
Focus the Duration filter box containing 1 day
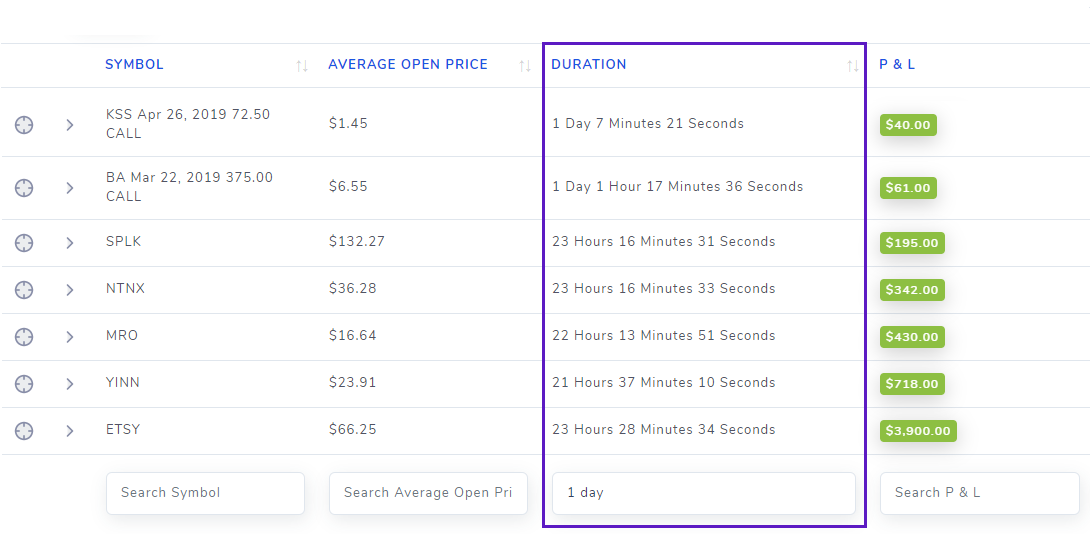(x=703, y=493)
